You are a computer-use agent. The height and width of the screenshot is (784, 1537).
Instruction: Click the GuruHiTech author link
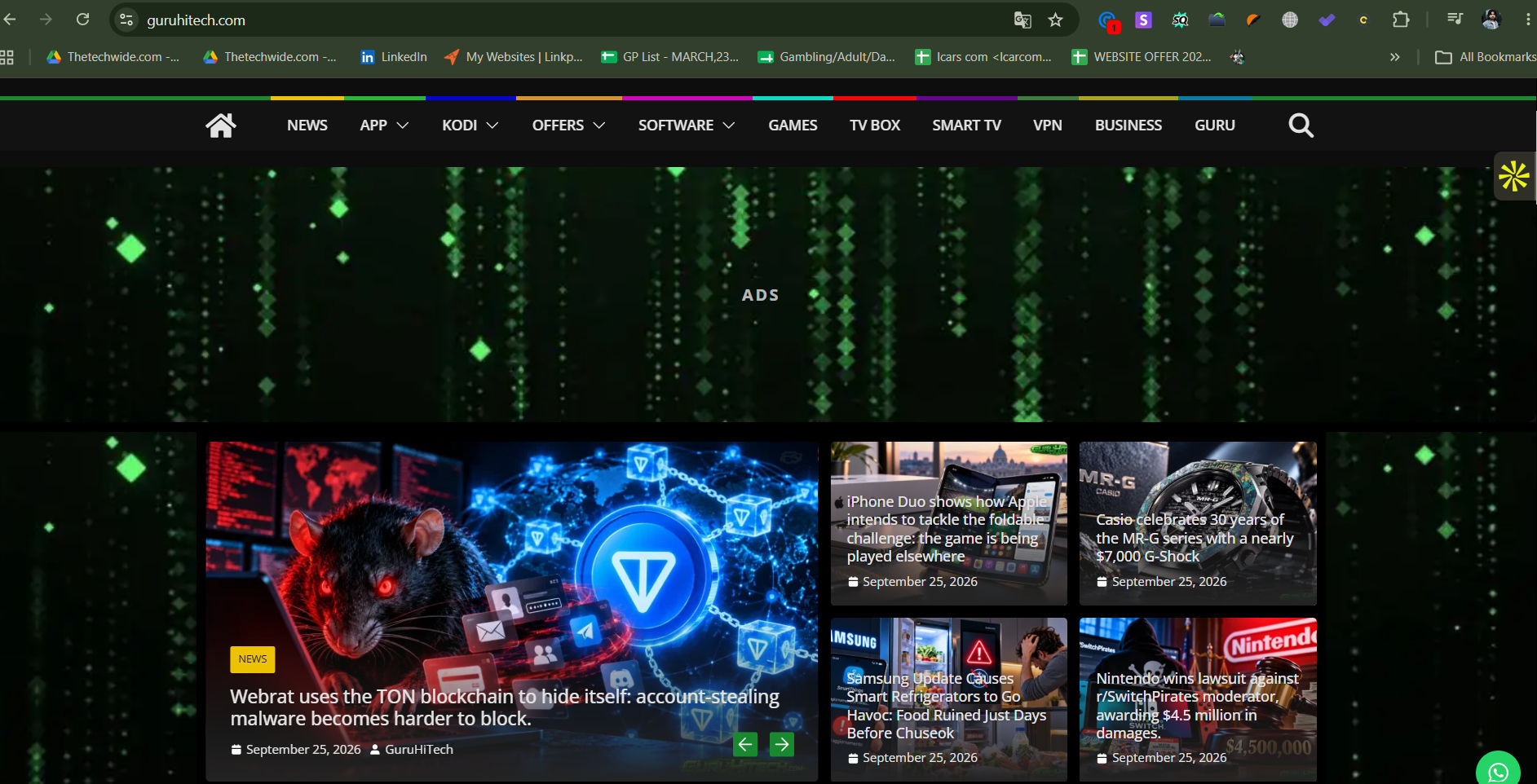coord(418,750)
